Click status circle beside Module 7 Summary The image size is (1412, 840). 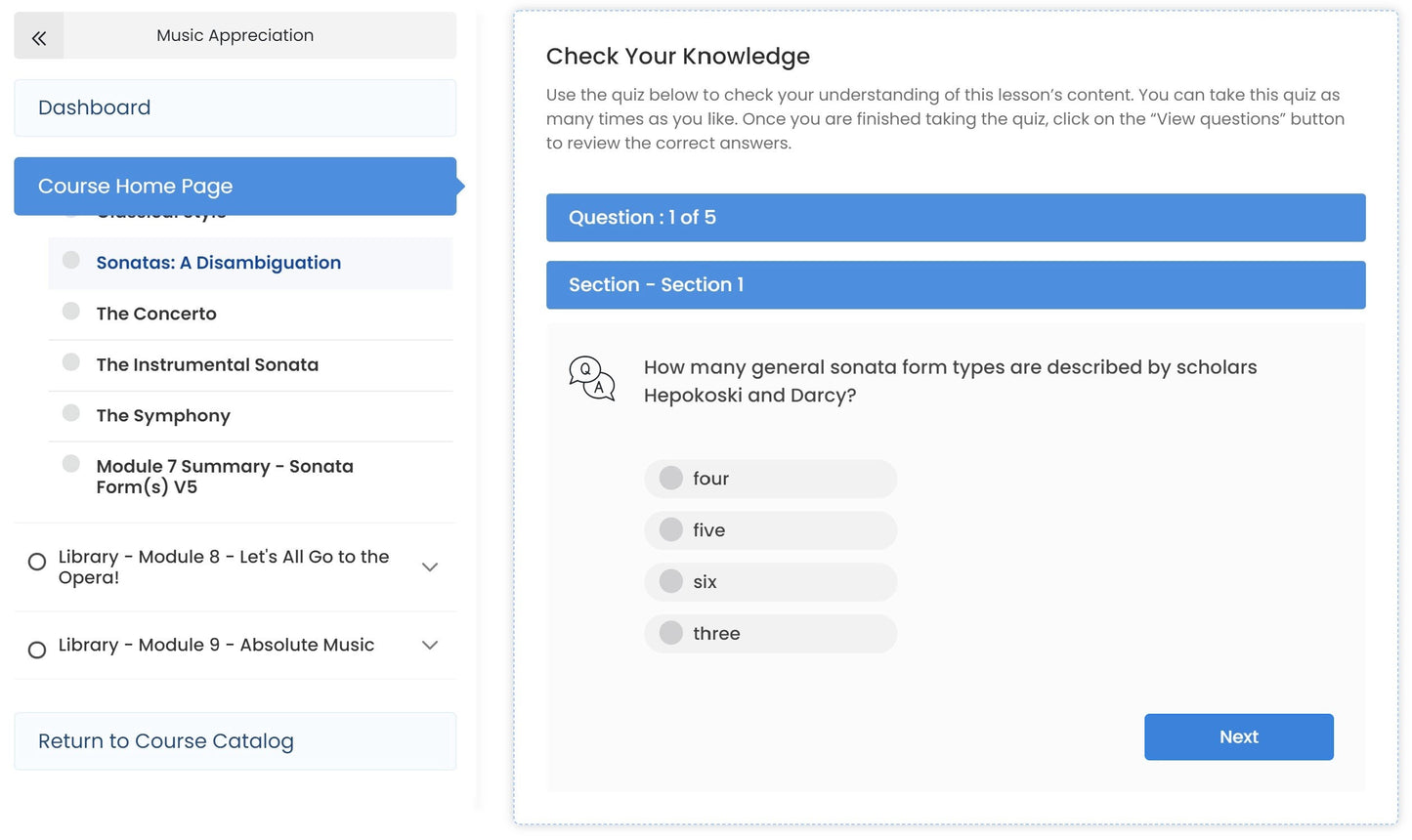click(x=71, y=464)
